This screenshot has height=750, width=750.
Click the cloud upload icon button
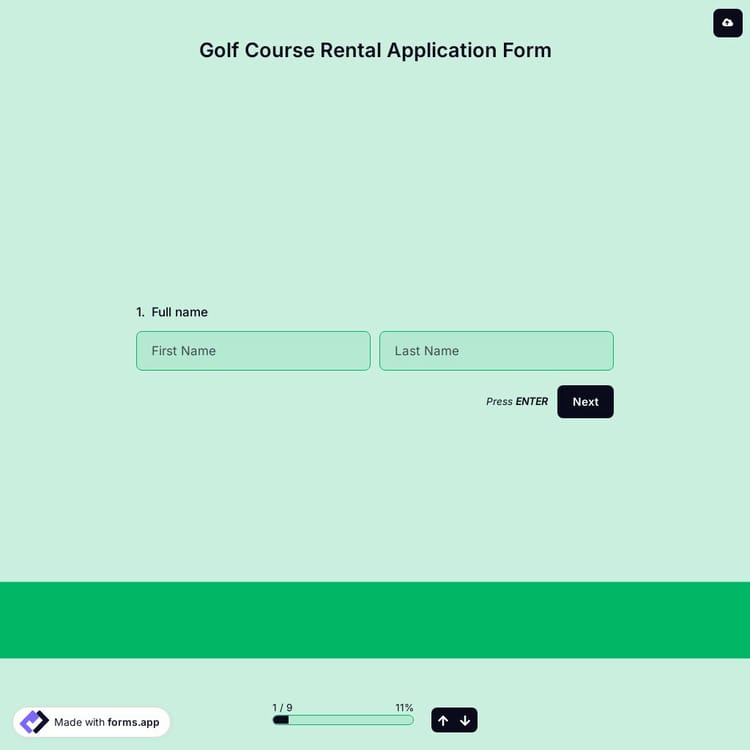727,23
